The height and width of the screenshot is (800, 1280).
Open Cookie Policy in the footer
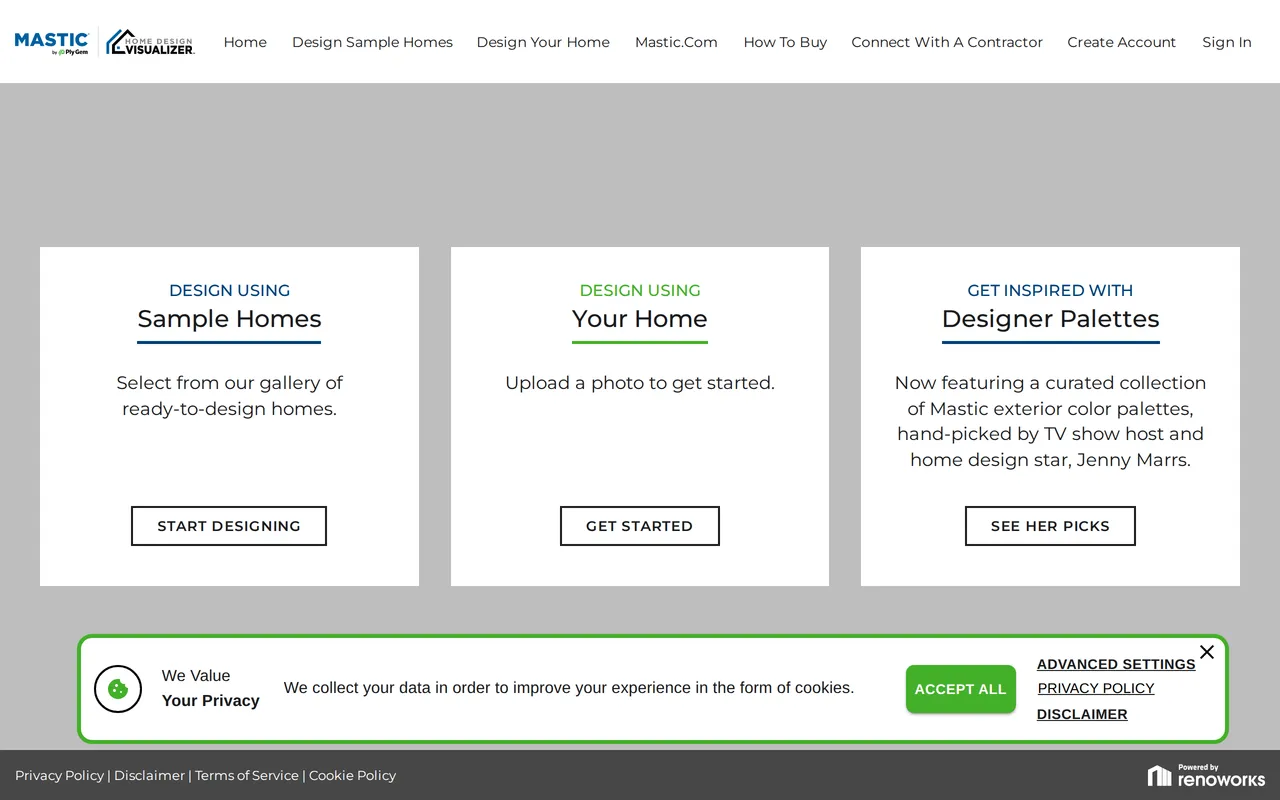tap(352, 775)
